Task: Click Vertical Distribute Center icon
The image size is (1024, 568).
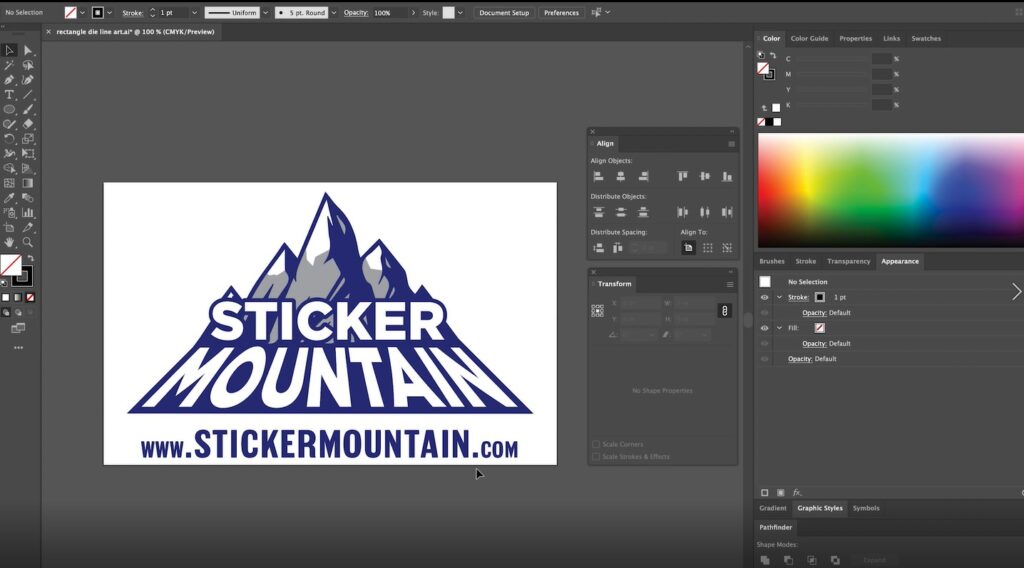Action: 620,212
